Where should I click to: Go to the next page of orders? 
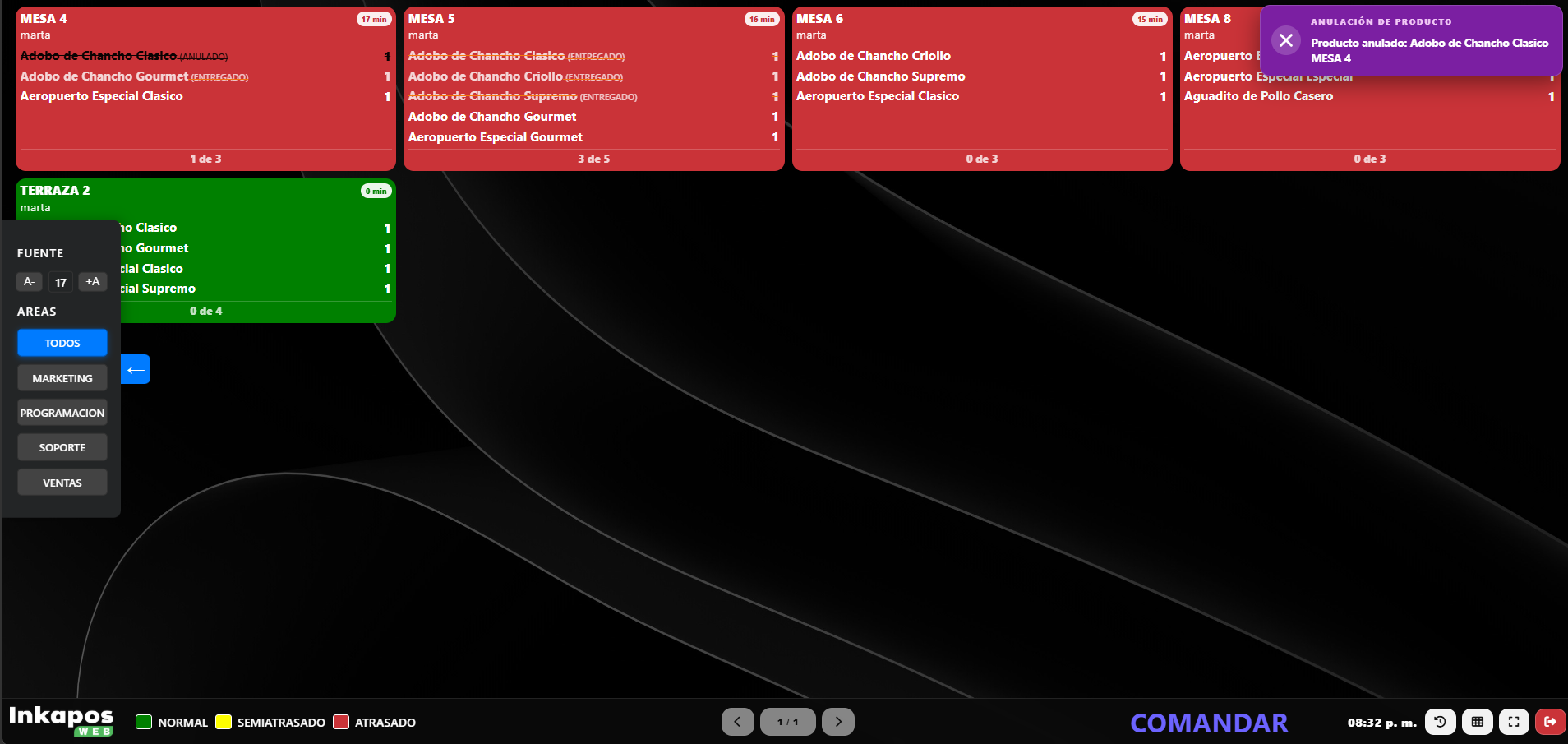pos(837,722)
